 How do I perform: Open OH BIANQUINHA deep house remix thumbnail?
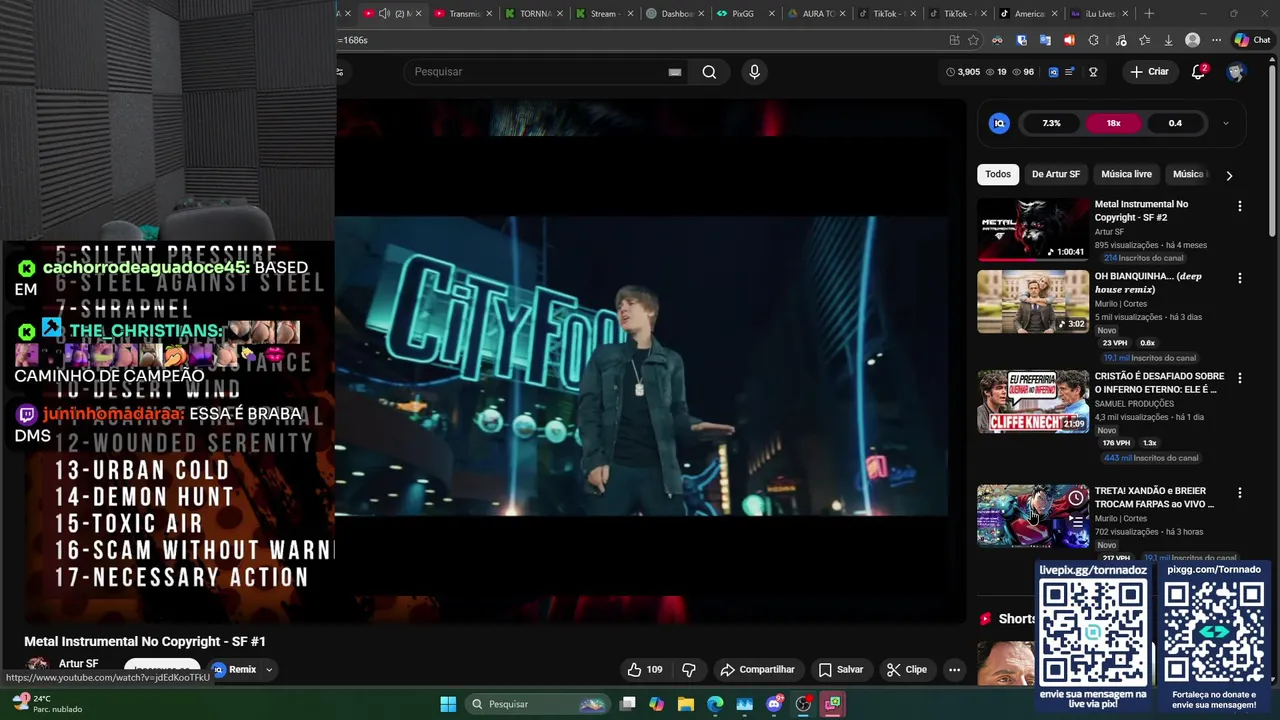pos(1033,301)
